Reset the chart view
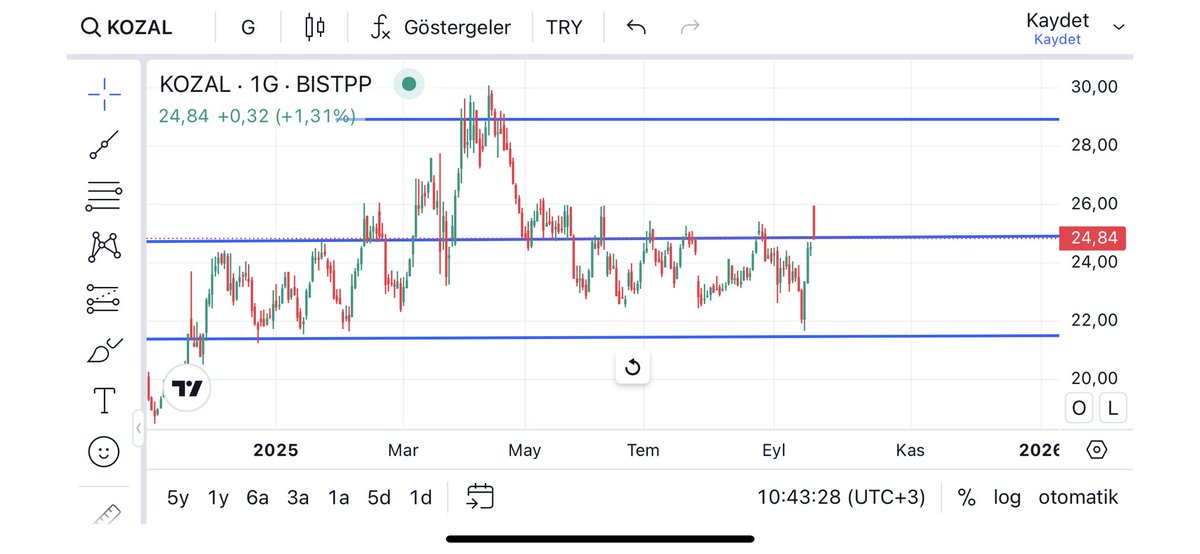Image resolution: width=1200 pixels, height=554 pixels. point(632,367)
